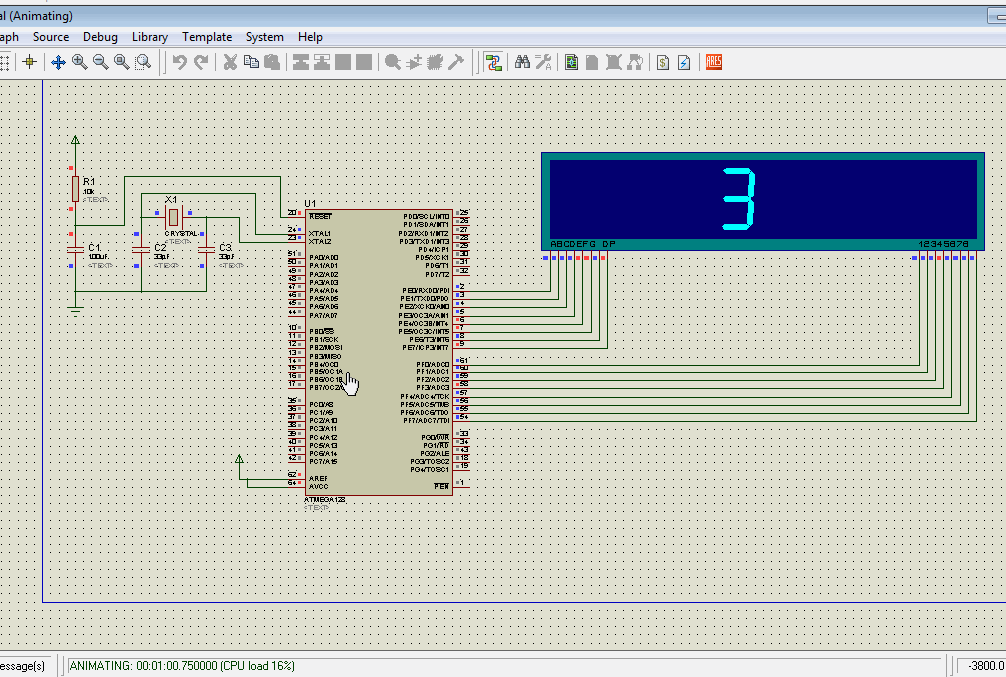Image resolution: width=1006 pixels, height=677 pixels.
Task: Cut the current selection
Action: pyautogui.click(x=229, y=62)
